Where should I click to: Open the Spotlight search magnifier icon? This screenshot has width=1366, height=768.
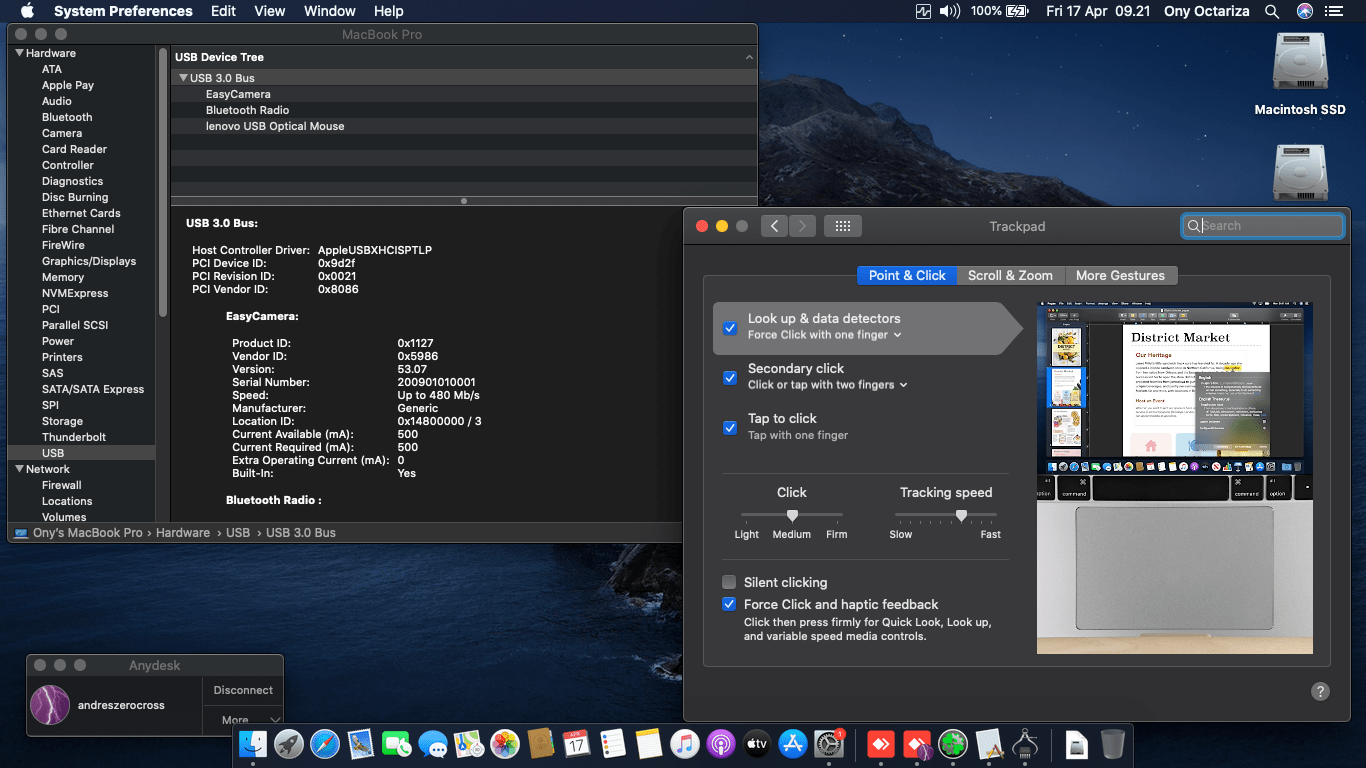pyautogui.click(x=1272, y=11)
